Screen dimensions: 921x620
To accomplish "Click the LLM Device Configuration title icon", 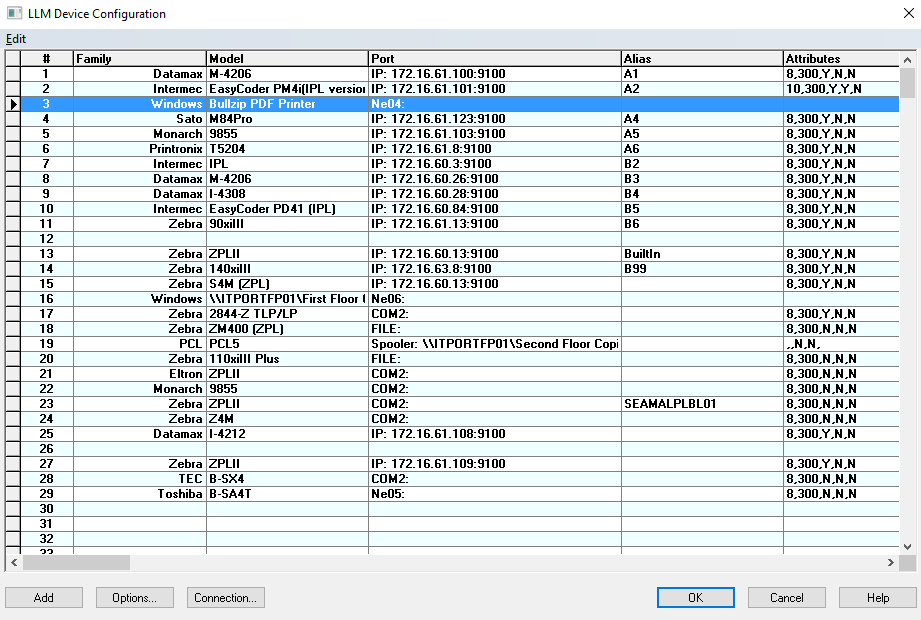I will pyautogui.click(x=14, y=13).
